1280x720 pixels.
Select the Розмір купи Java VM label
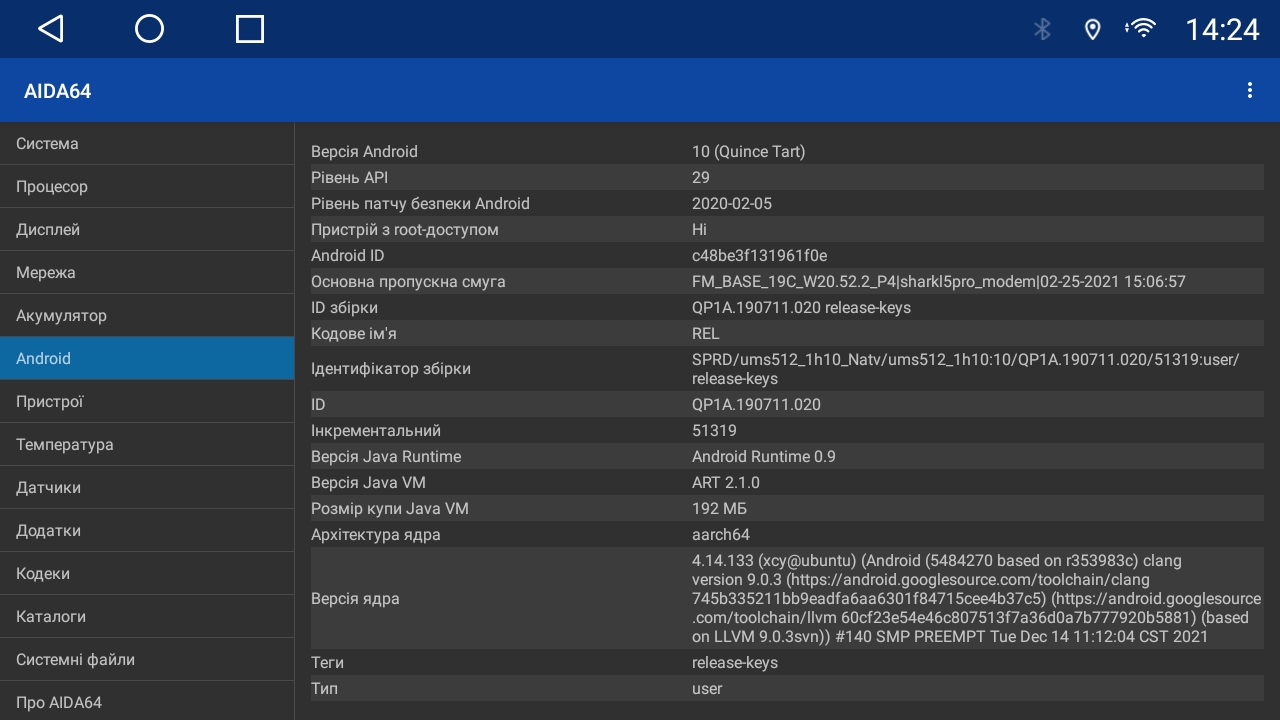pos(390,509)
